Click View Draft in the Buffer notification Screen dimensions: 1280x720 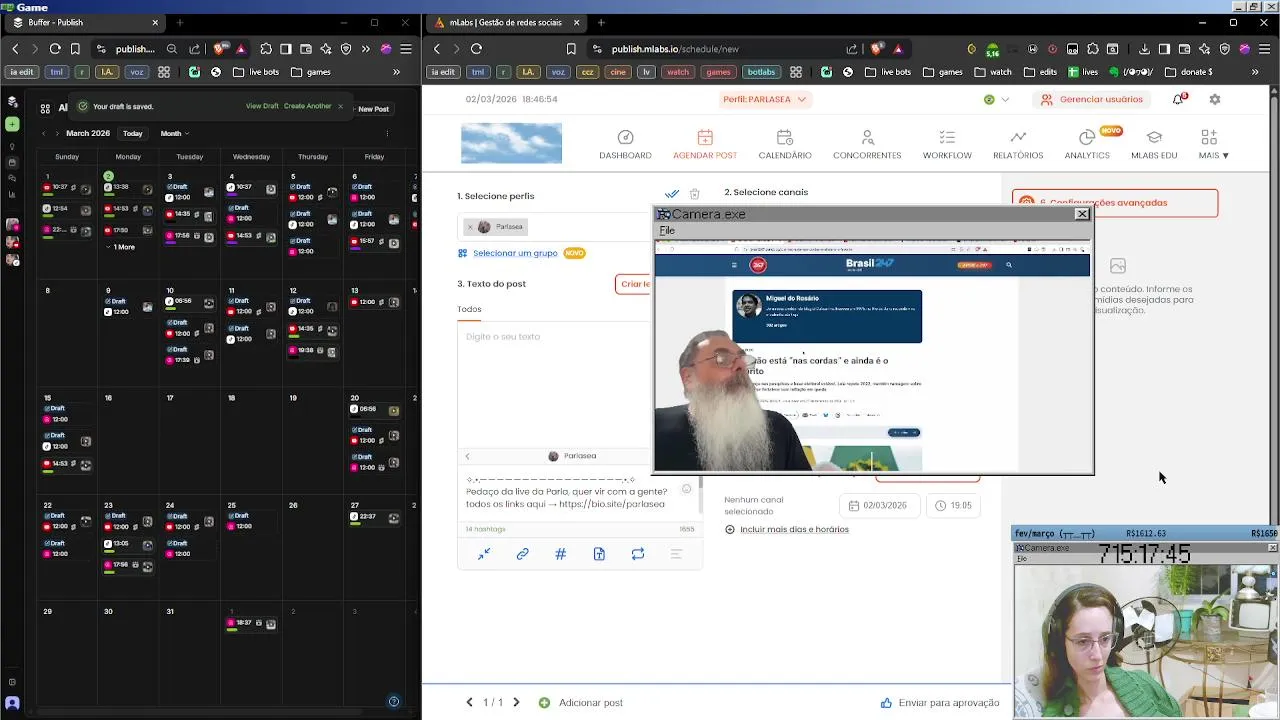click(x=262, y=106)
